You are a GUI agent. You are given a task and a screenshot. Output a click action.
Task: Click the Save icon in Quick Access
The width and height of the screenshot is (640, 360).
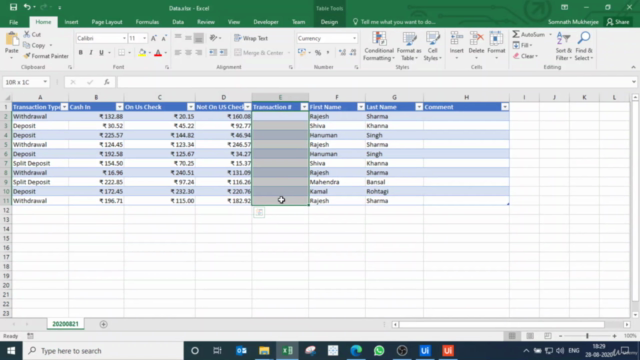(x=13, y=7)
